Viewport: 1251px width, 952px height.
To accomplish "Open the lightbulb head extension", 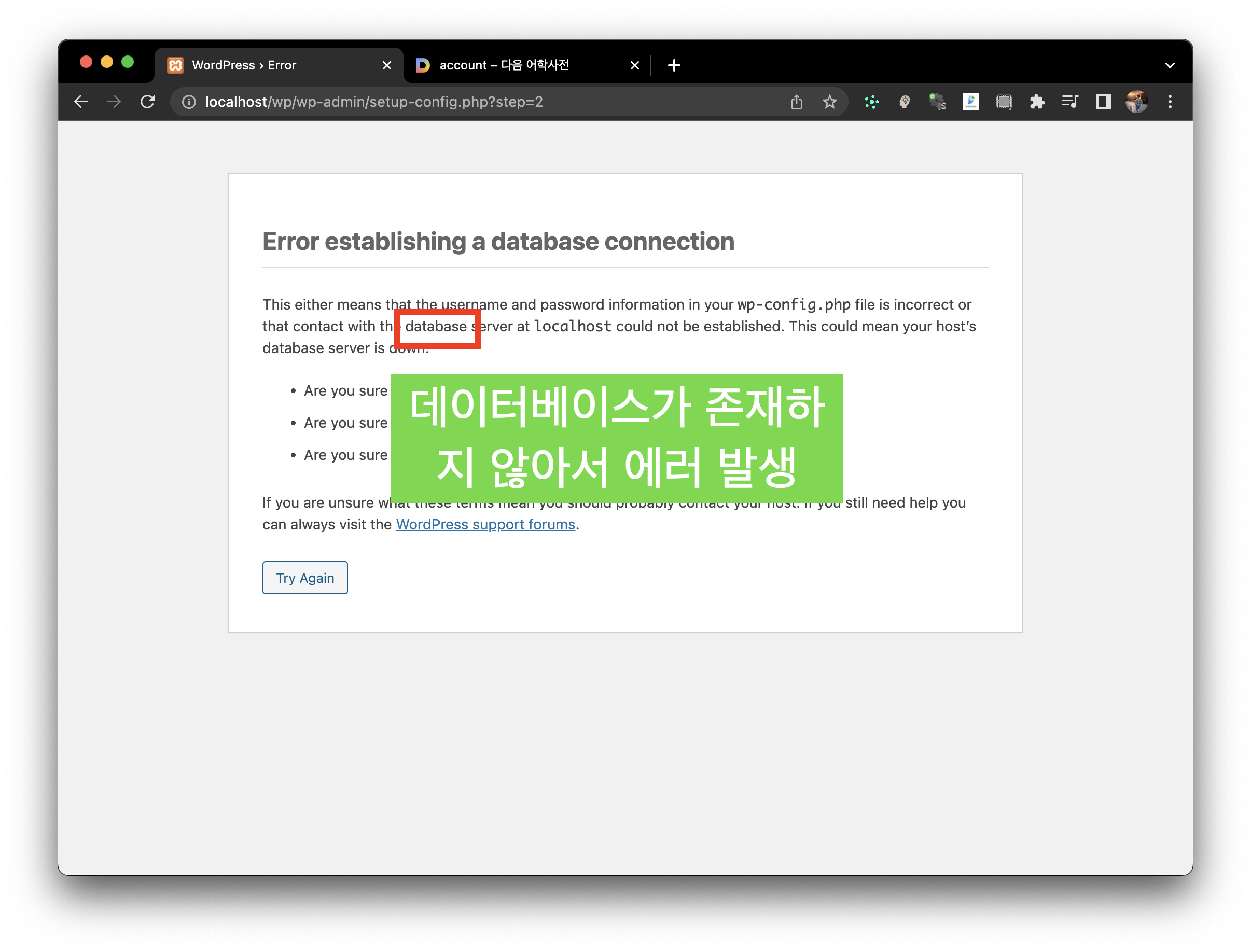I will [905, 102].
